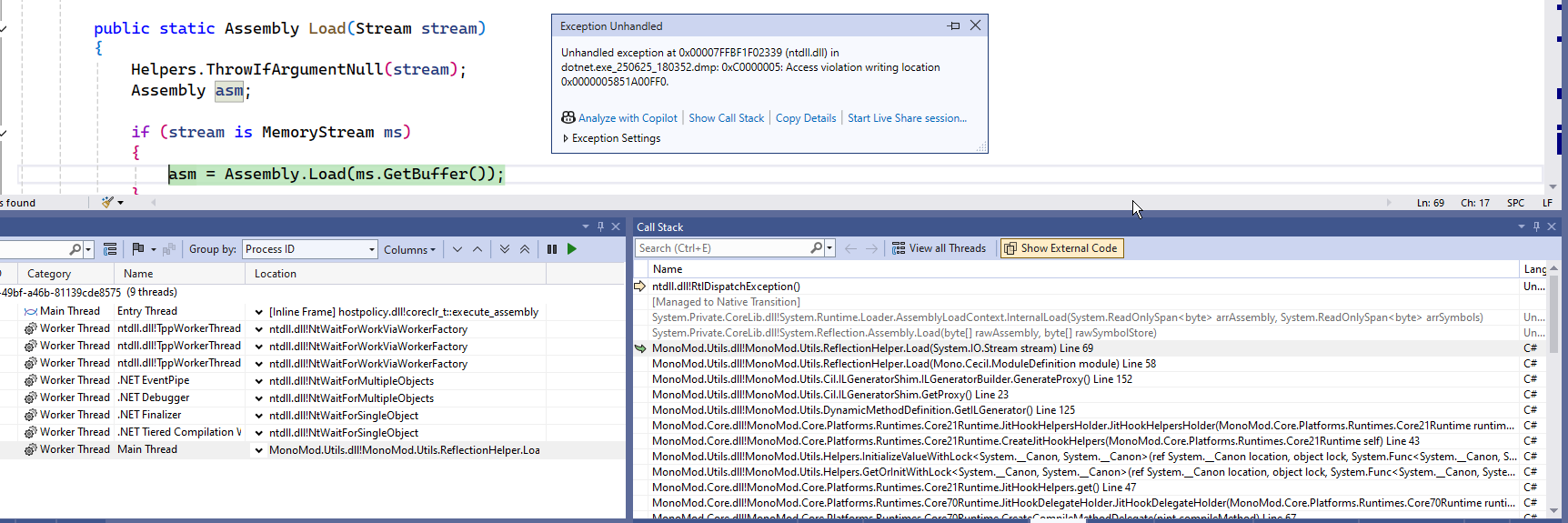Toggle Show External Code button
1568x523 pixels.
(1061, 248)
